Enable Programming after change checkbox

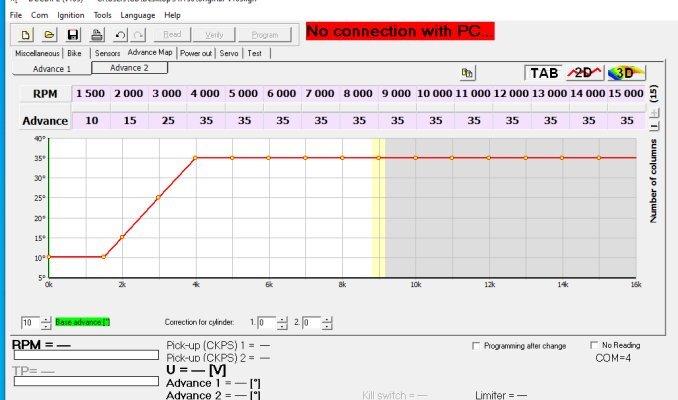[476, 346]
